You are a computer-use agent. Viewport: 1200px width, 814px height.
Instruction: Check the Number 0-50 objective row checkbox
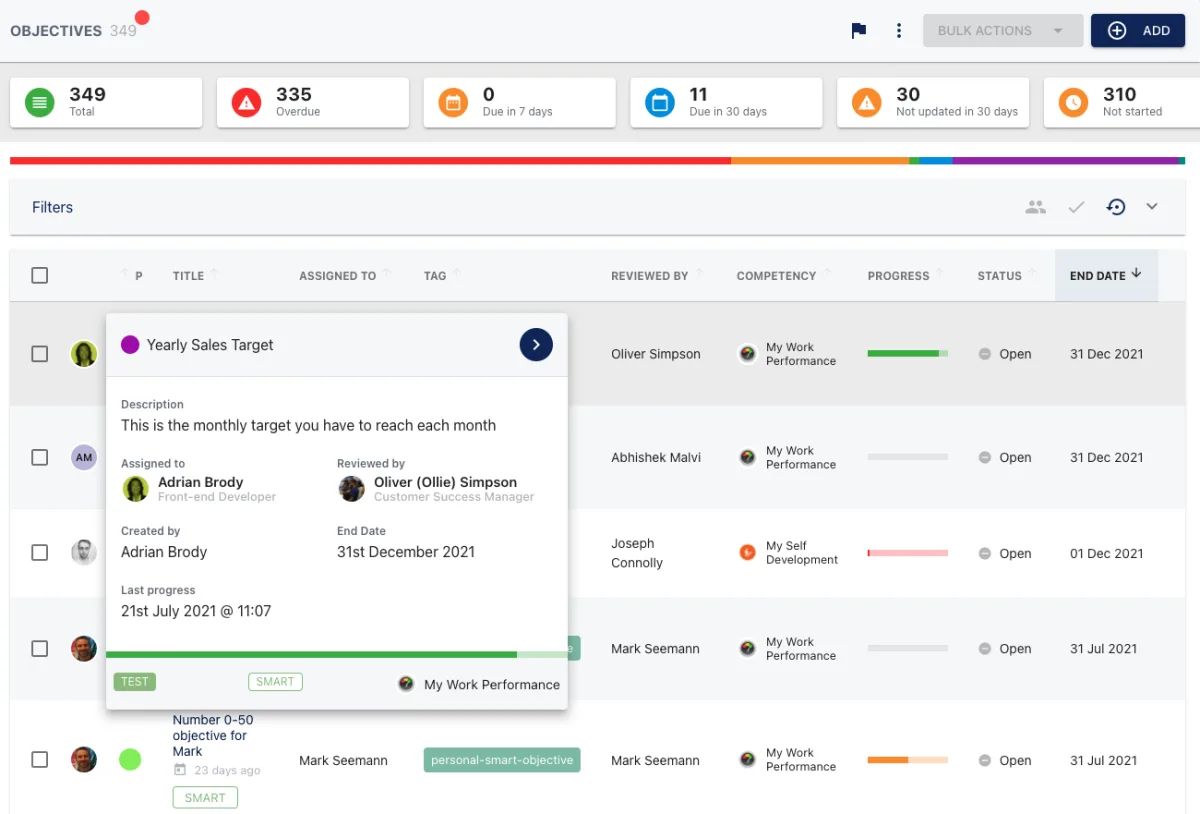pos(40,759)
